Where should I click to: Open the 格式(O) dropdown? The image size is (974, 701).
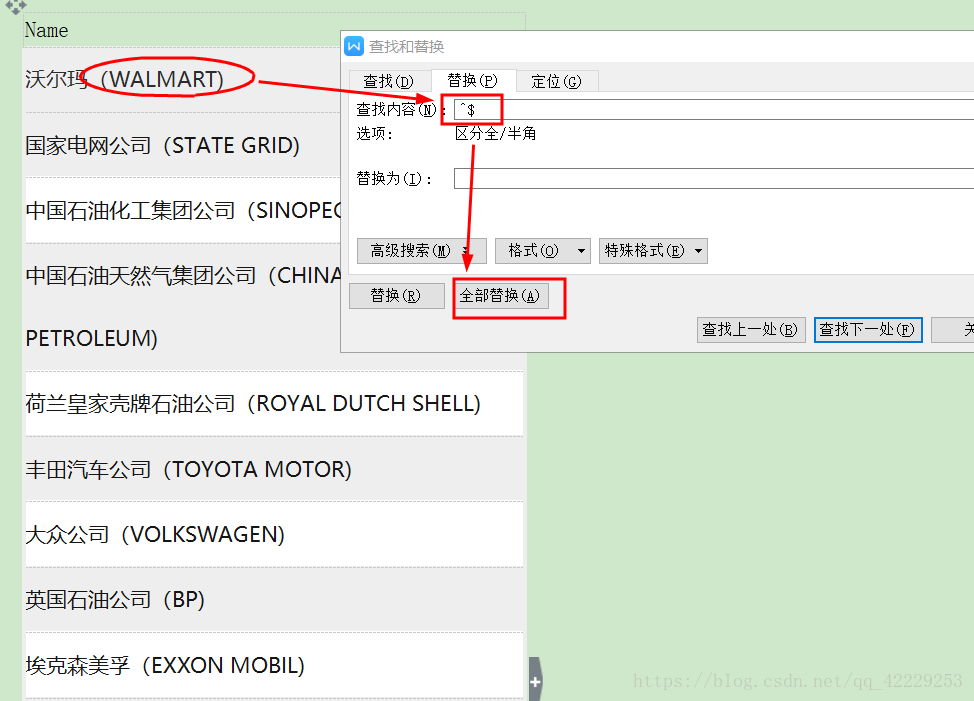(542, 251)
